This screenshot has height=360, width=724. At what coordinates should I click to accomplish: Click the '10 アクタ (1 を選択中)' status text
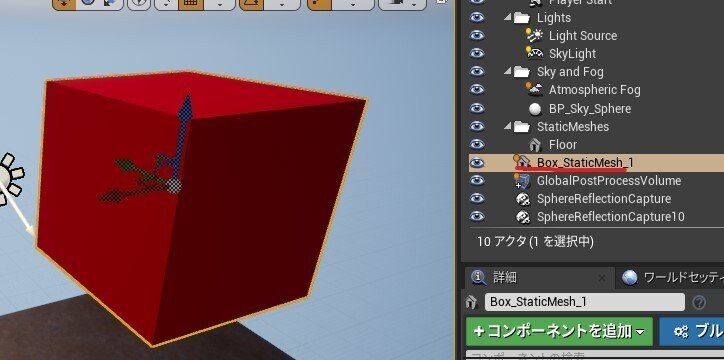(x=535, y=241)
